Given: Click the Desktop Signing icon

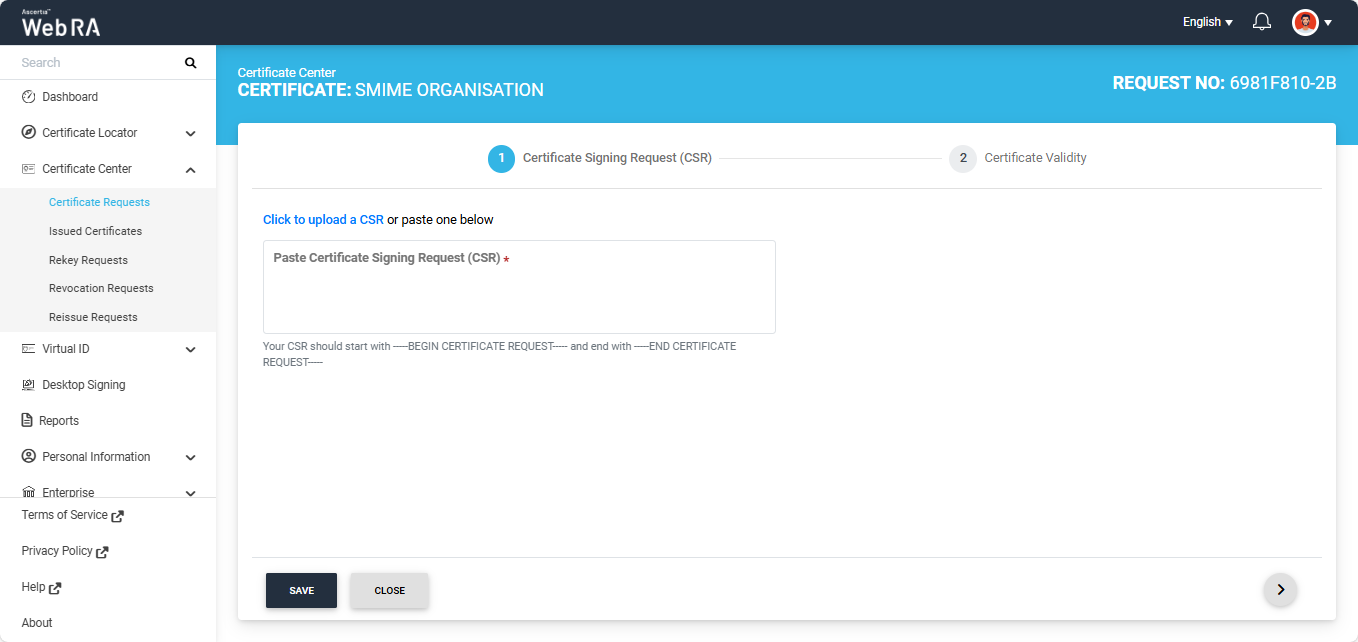Looking at the screenshot, I should point(28,385).
